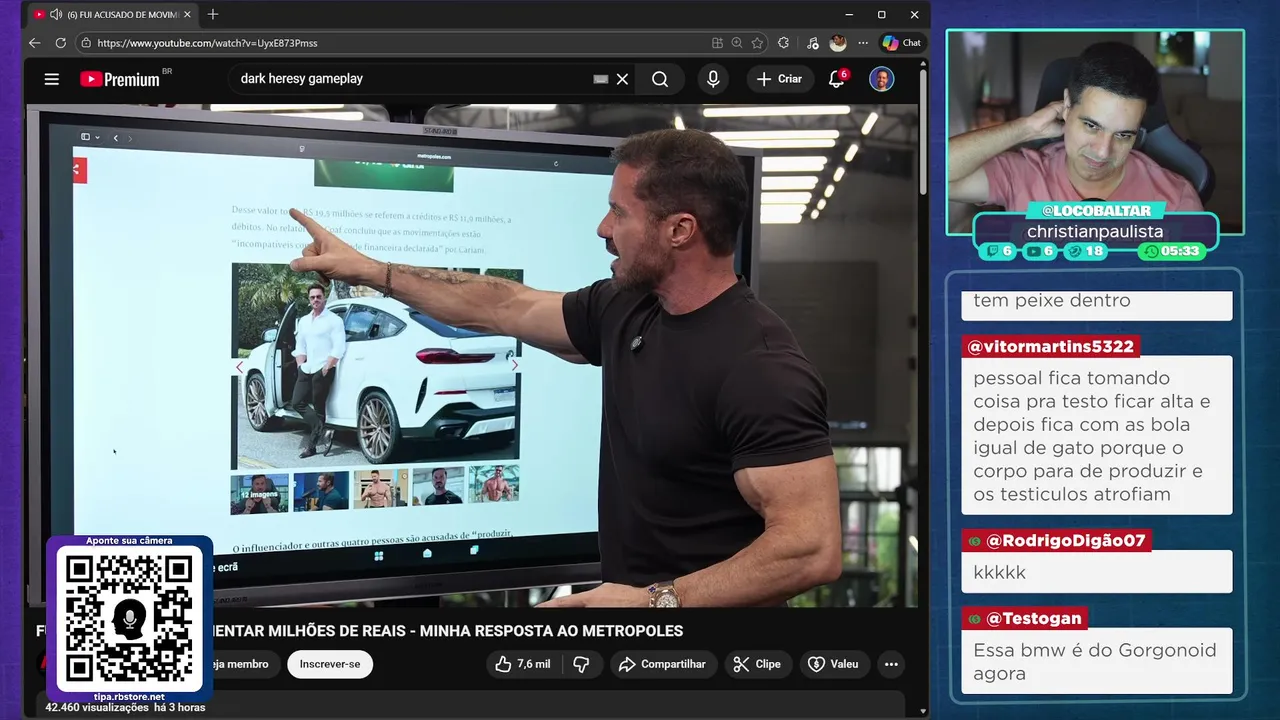1280x720 pixels.
Task: Click the Inscrever-se subscribe button
Action: [330, 664]
